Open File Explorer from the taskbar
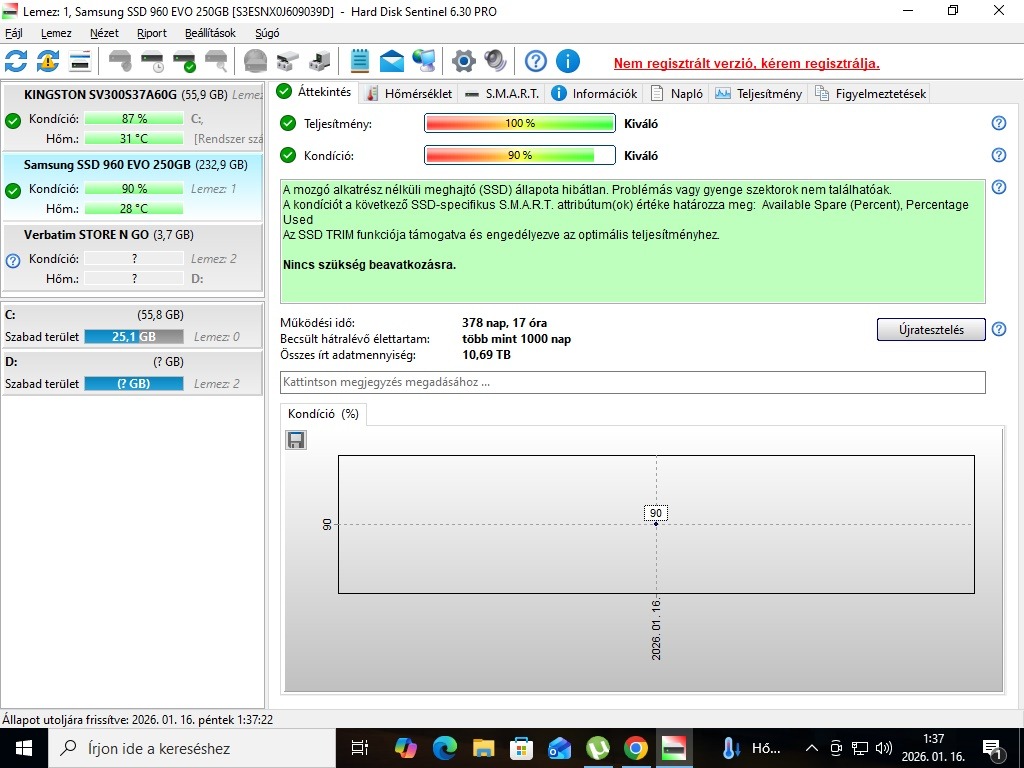Viewport: 1024px width, 768px height. 483,748
